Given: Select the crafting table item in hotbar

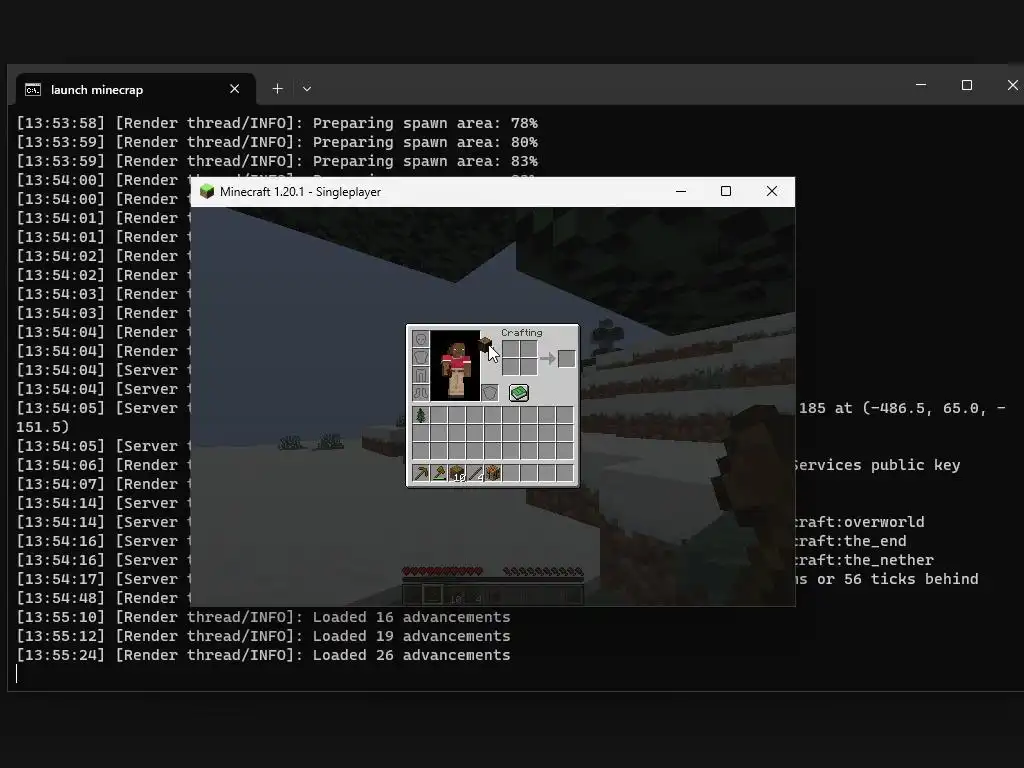Looking at the screenshot, I should pyautogui.click(x=493, y=472).
